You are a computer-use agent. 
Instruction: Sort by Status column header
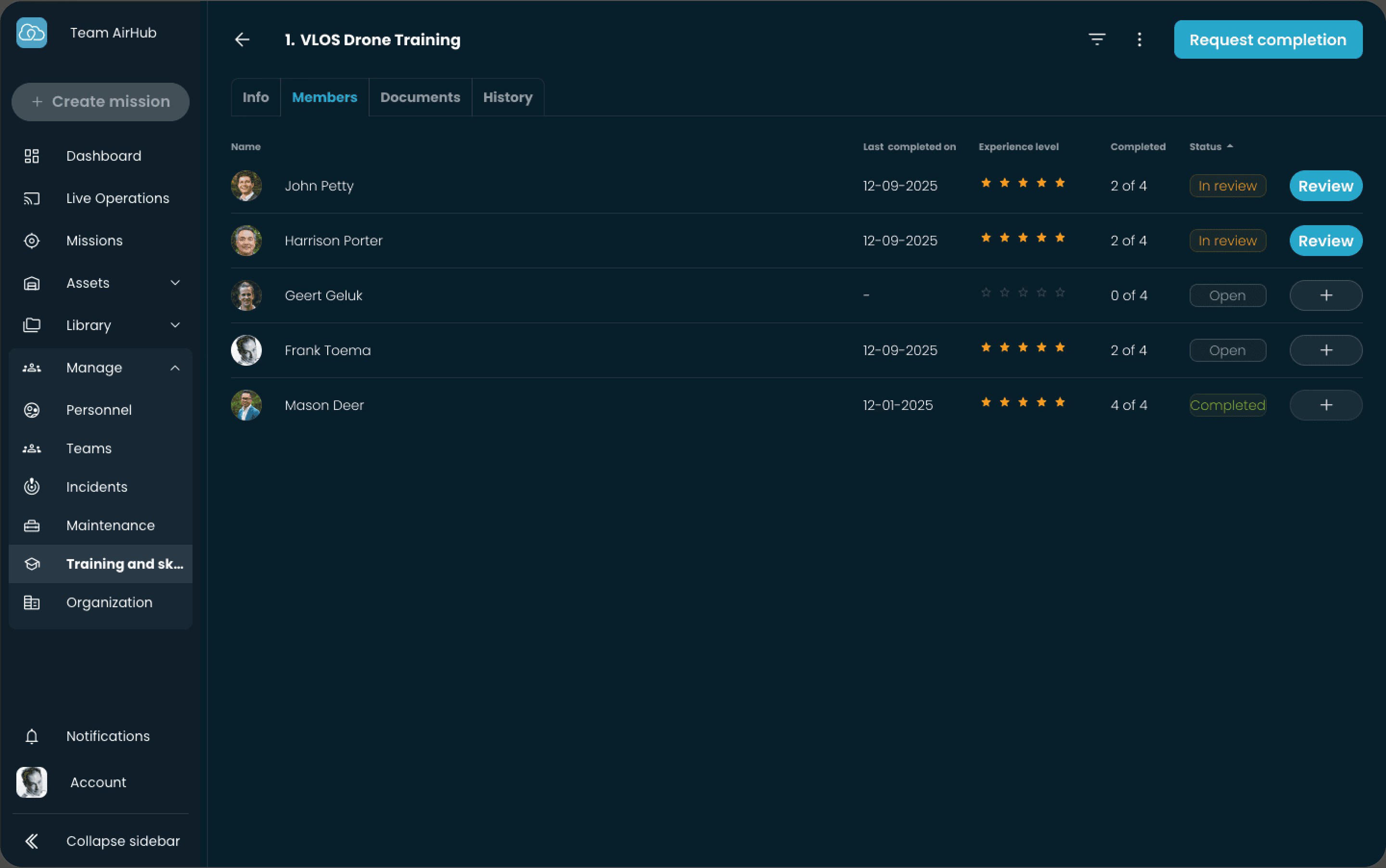point(1206,147)
